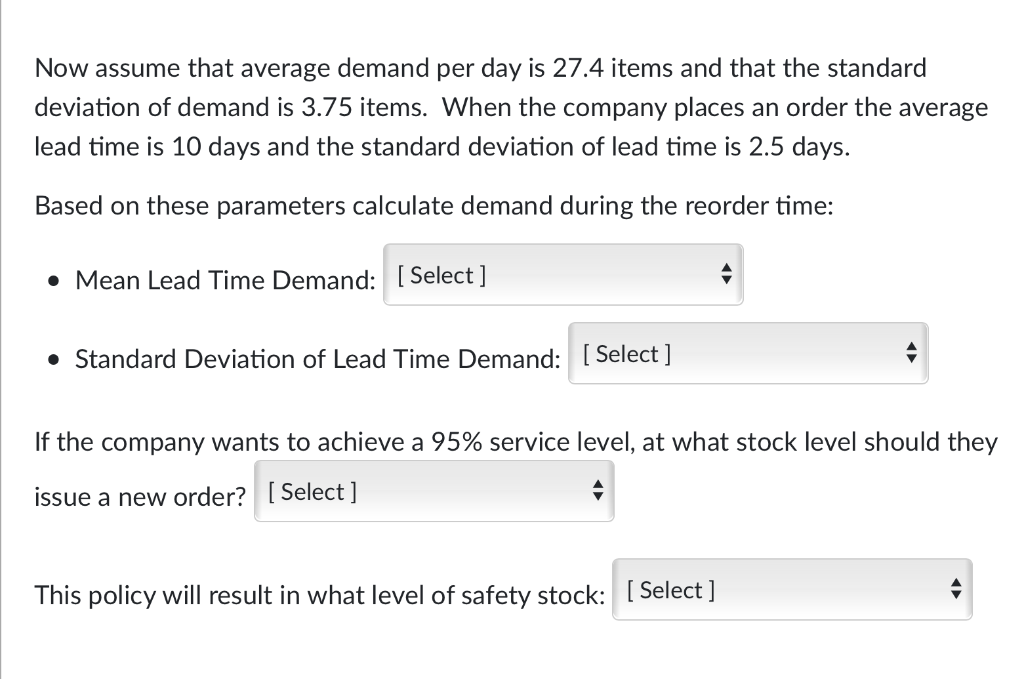
Task: Click the [ Select ] label in reorder question
Action: [310, 491]
